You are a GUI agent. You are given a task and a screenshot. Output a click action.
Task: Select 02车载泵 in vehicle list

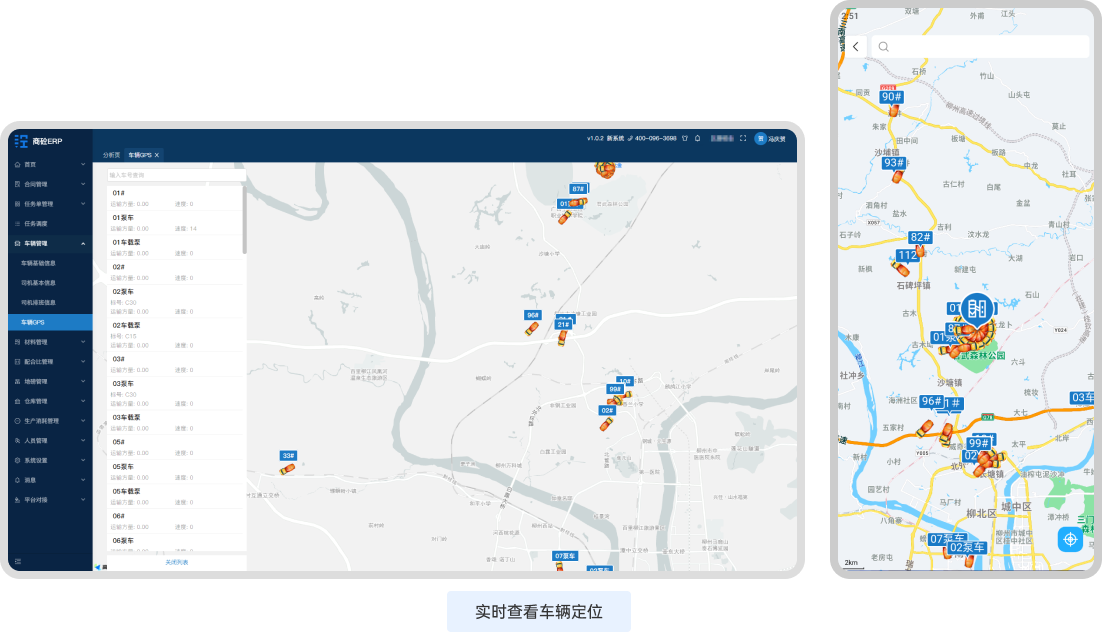pyautogui.click(x=176, y=335)
